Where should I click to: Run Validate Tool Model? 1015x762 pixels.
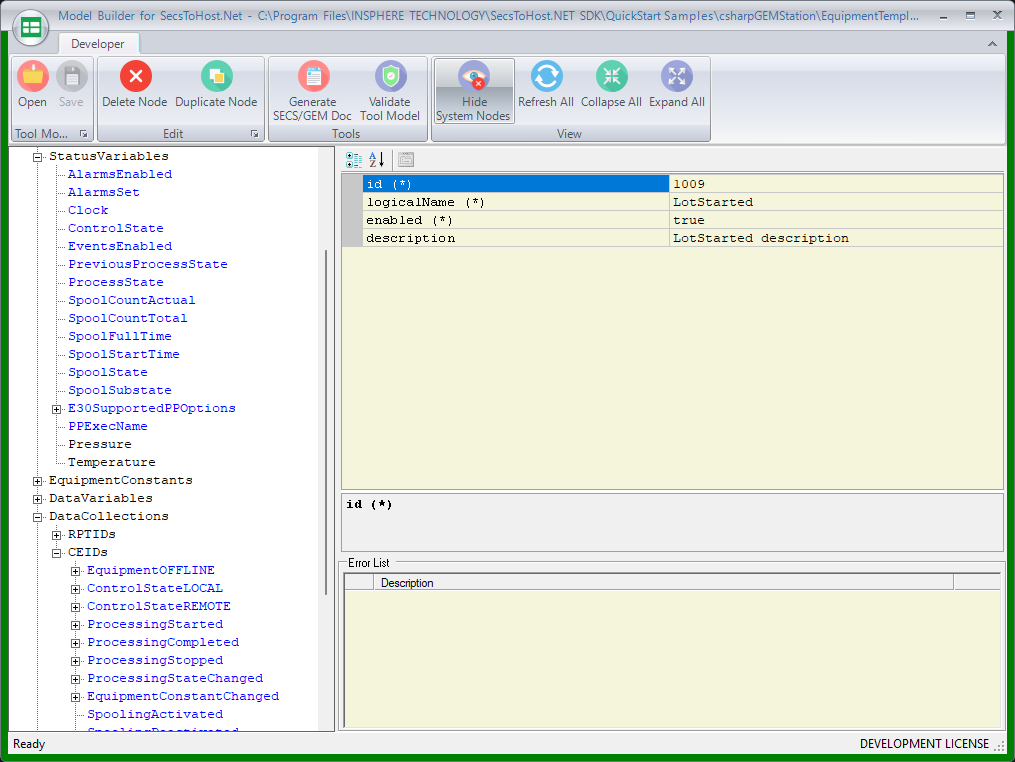point(390,78)
